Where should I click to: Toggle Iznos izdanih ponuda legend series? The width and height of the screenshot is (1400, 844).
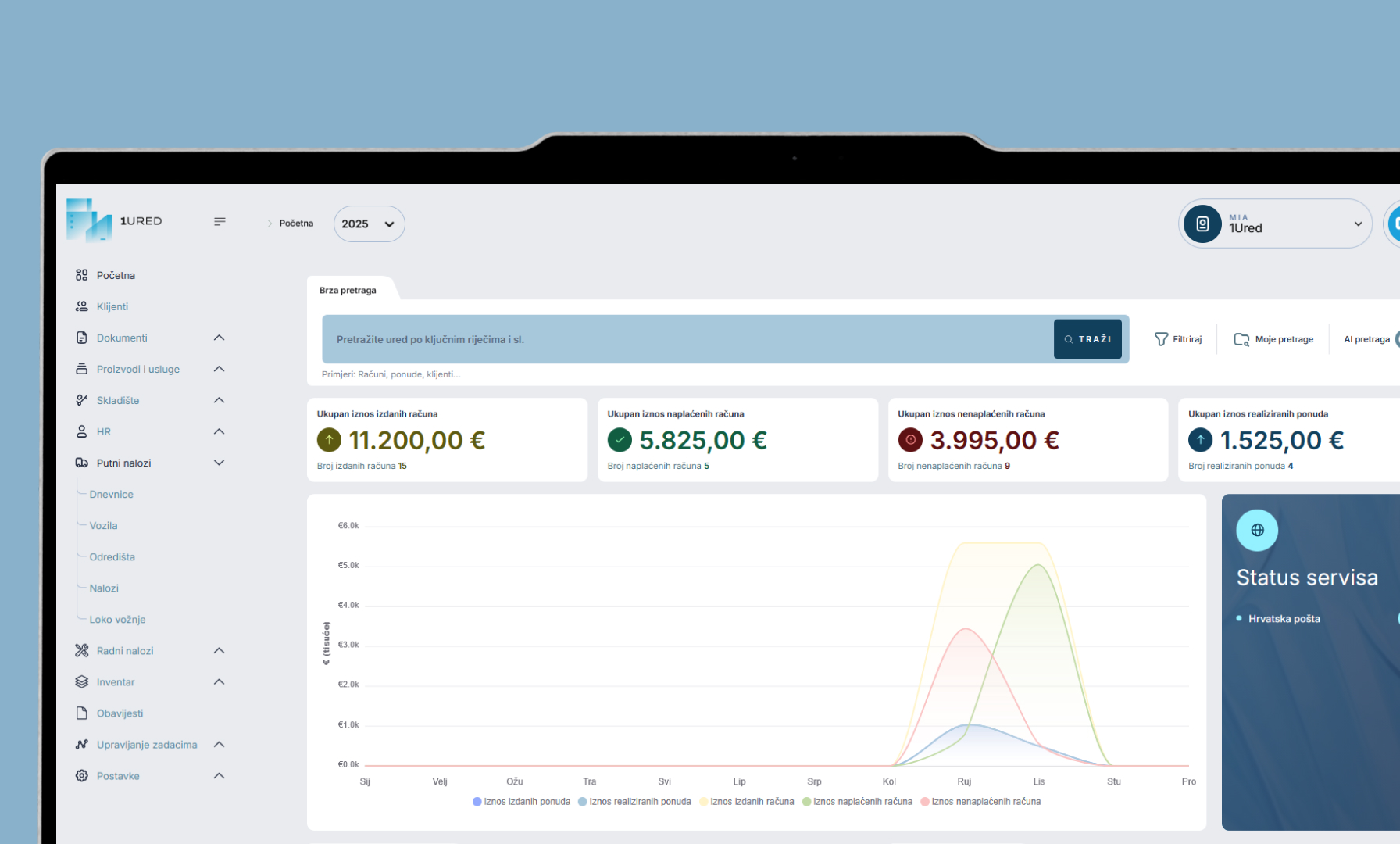tap(521, 802)
